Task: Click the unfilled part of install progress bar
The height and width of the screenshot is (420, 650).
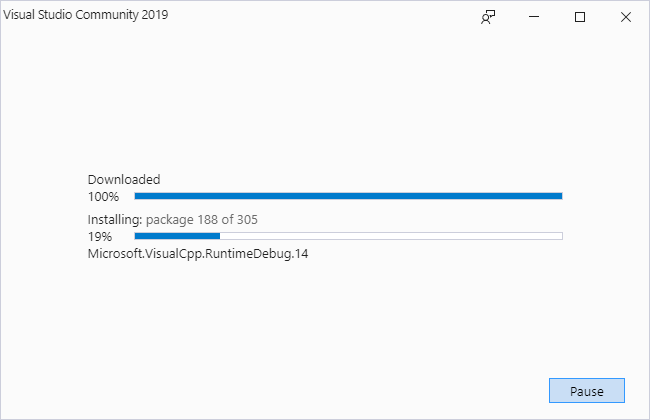Action: (390, 236)
